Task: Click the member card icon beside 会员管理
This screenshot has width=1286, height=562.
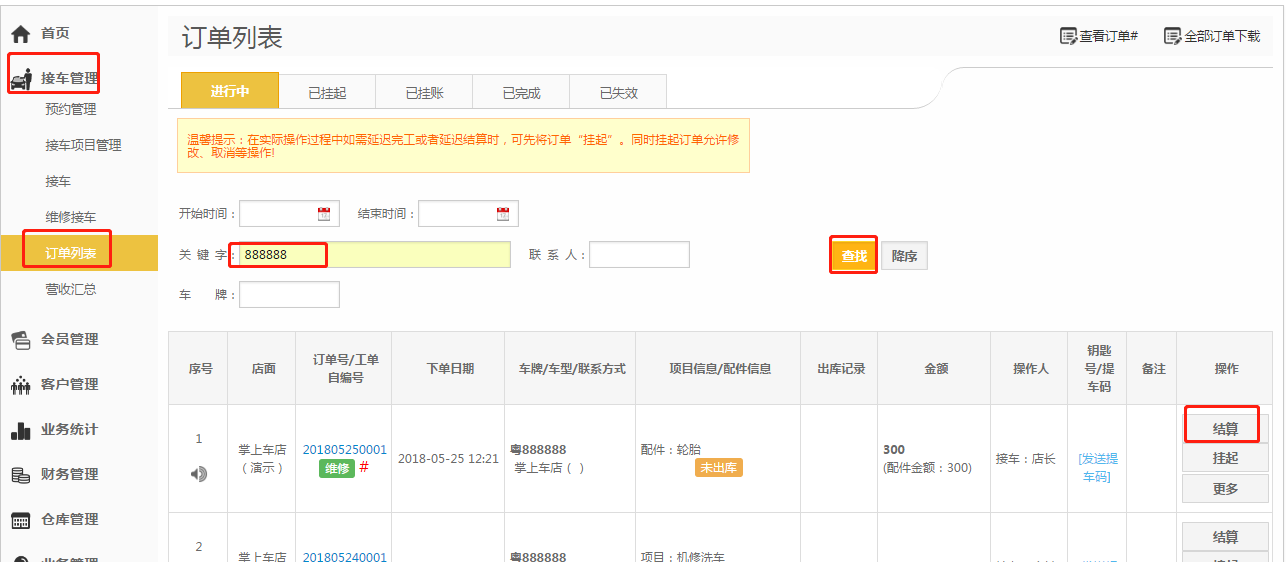Action: tap(20, 339)
